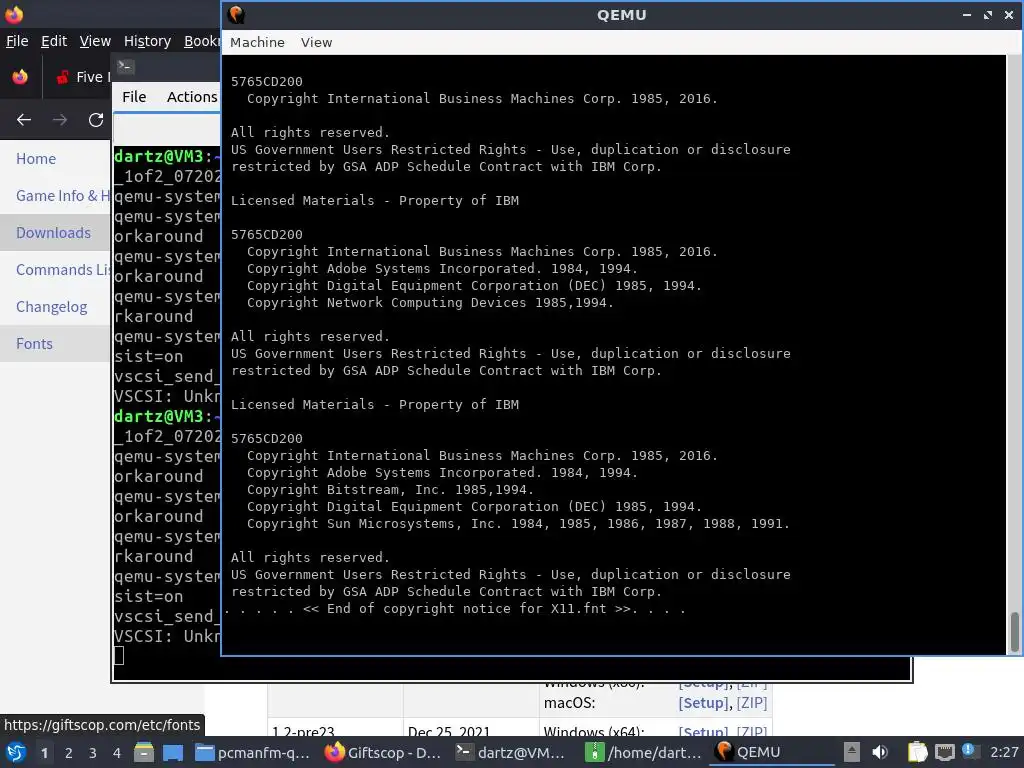Click 'Copyright Bitstream, Inc.' line in QEMU
Image resolution: width=1024 pixels, height=768 pixels.
[x=390, y=490]
